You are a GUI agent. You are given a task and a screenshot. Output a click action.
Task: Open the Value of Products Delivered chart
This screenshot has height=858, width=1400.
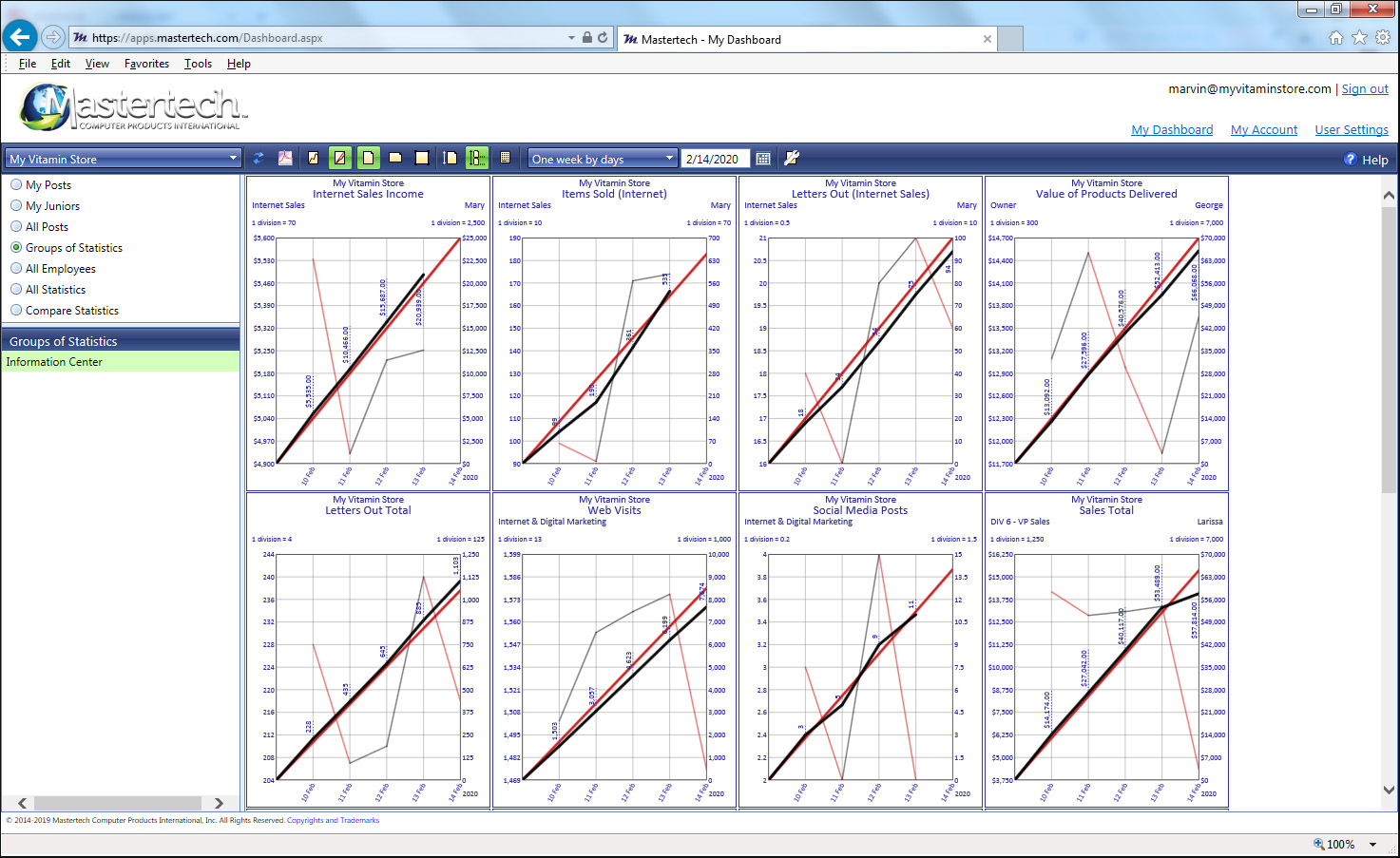(x=1106, y=333)
